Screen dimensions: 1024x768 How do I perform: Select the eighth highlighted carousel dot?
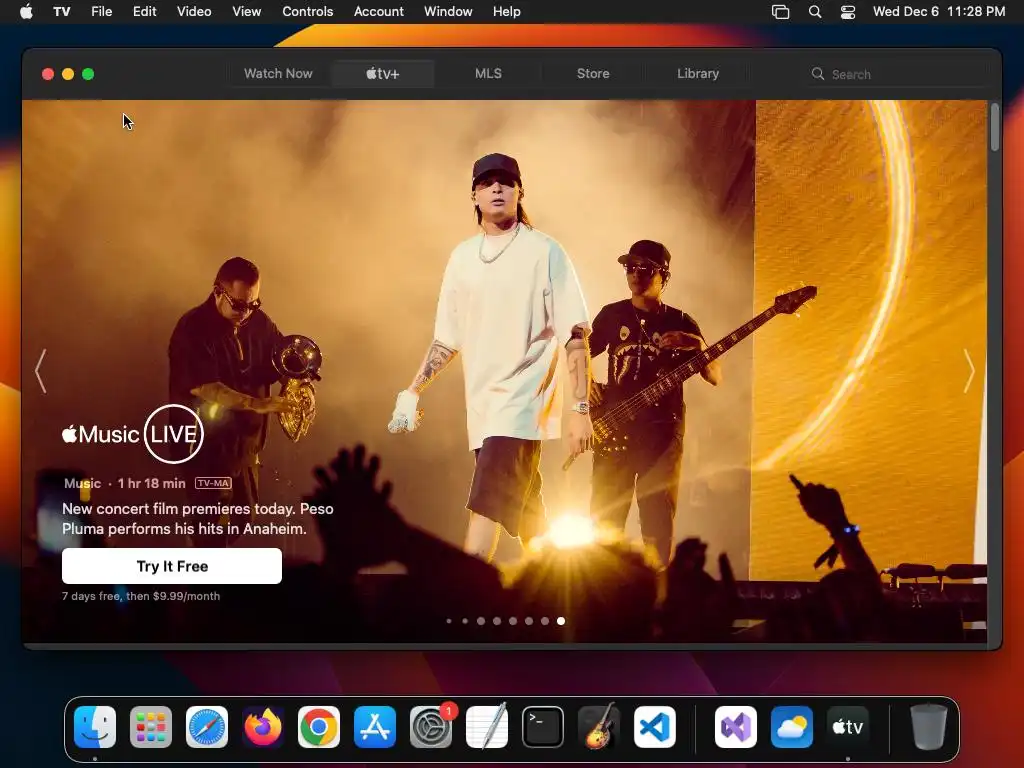(x=561, y=621)
